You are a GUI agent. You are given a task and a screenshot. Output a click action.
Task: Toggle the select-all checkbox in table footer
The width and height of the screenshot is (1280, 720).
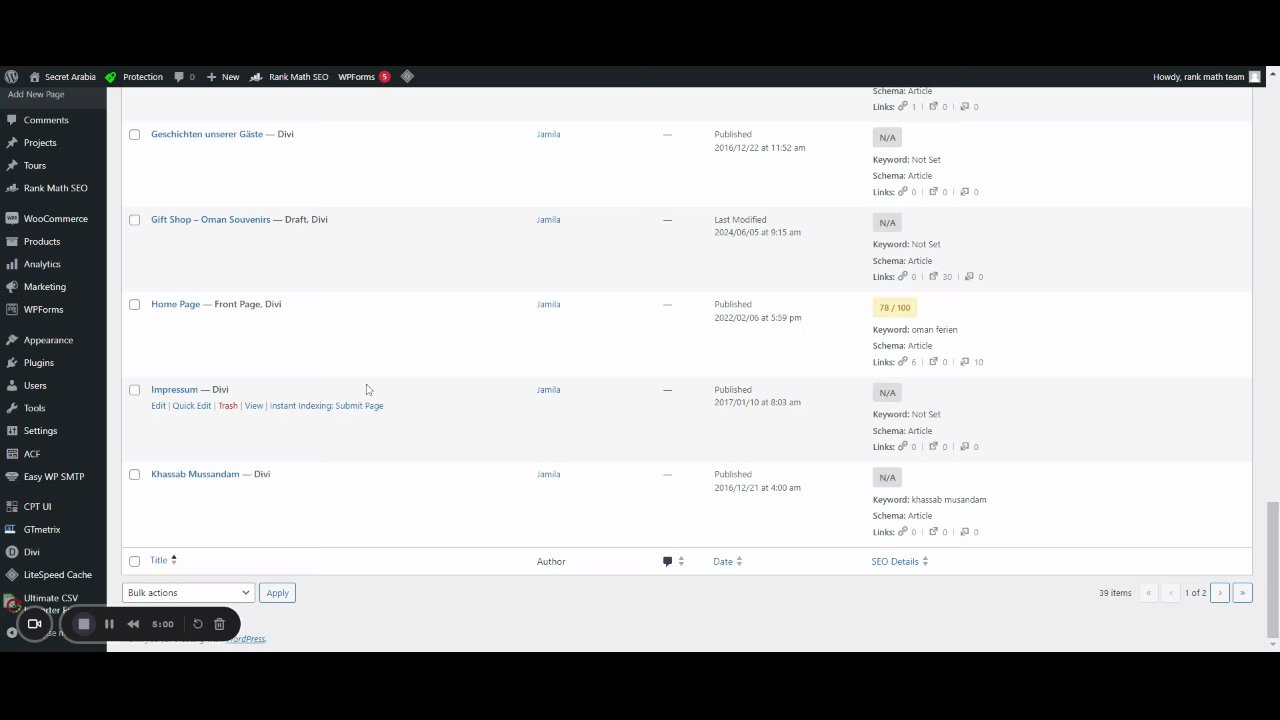click(134, 562)
